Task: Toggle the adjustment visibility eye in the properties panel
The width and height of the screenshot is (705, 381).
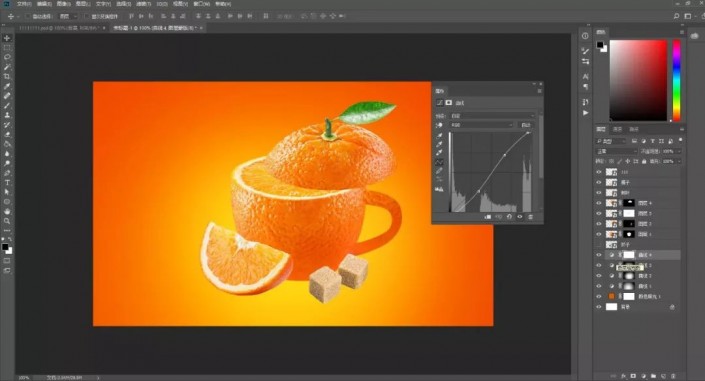Action: coord(520,217)
